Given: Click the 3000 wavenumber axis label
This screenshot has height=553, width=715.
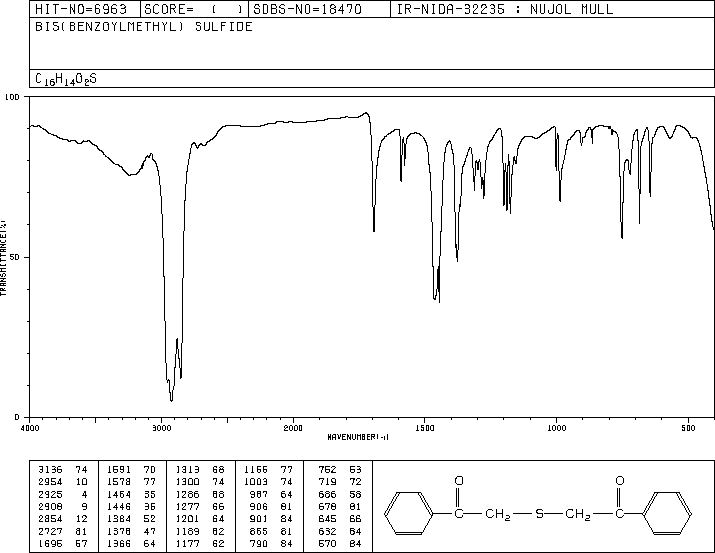Looking at the screenshot, I should [161, 428].
